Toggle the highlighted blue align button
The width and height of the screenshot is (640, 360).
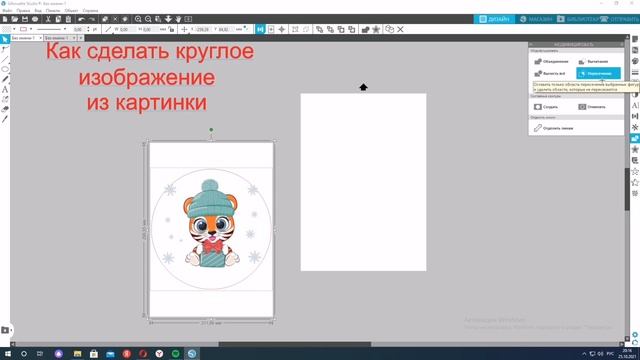[260, 29]
